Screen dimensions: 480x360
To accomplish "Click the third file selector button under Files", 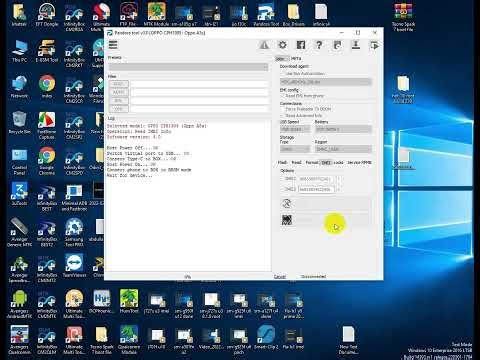I will point(119,101).
